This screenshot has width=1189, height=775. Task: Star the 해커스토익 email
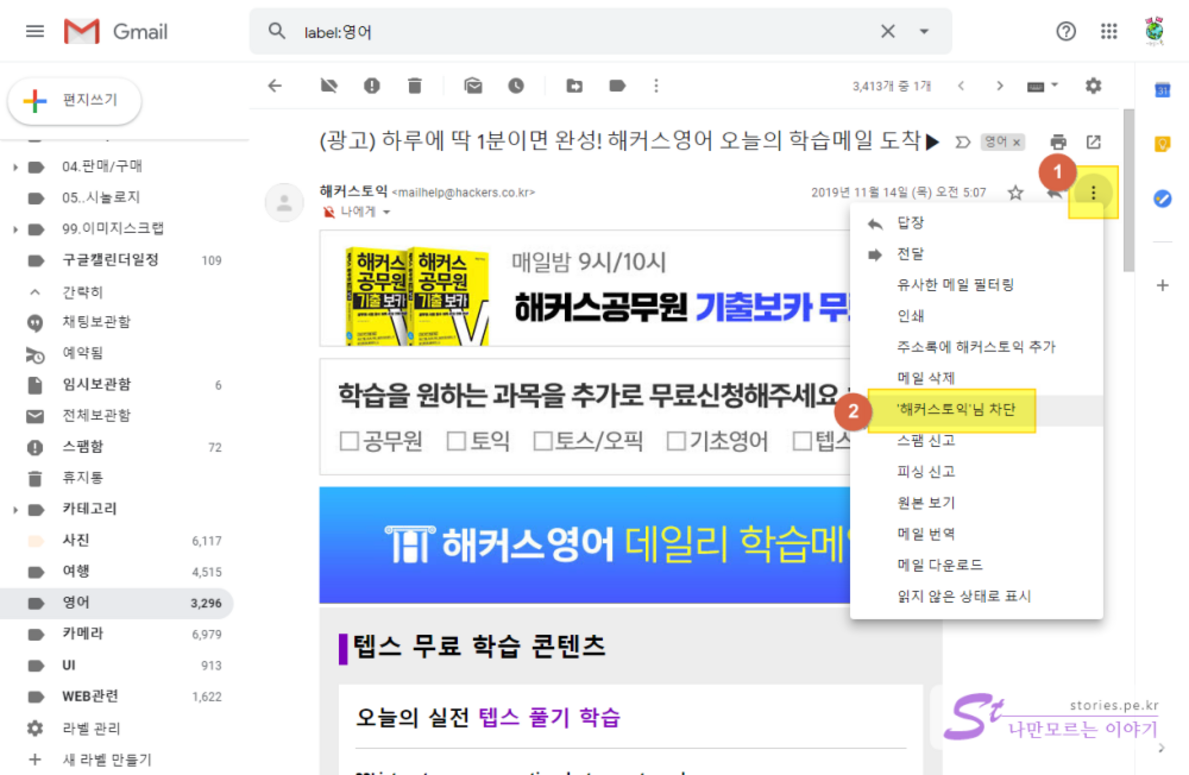tap(1015, 193)
